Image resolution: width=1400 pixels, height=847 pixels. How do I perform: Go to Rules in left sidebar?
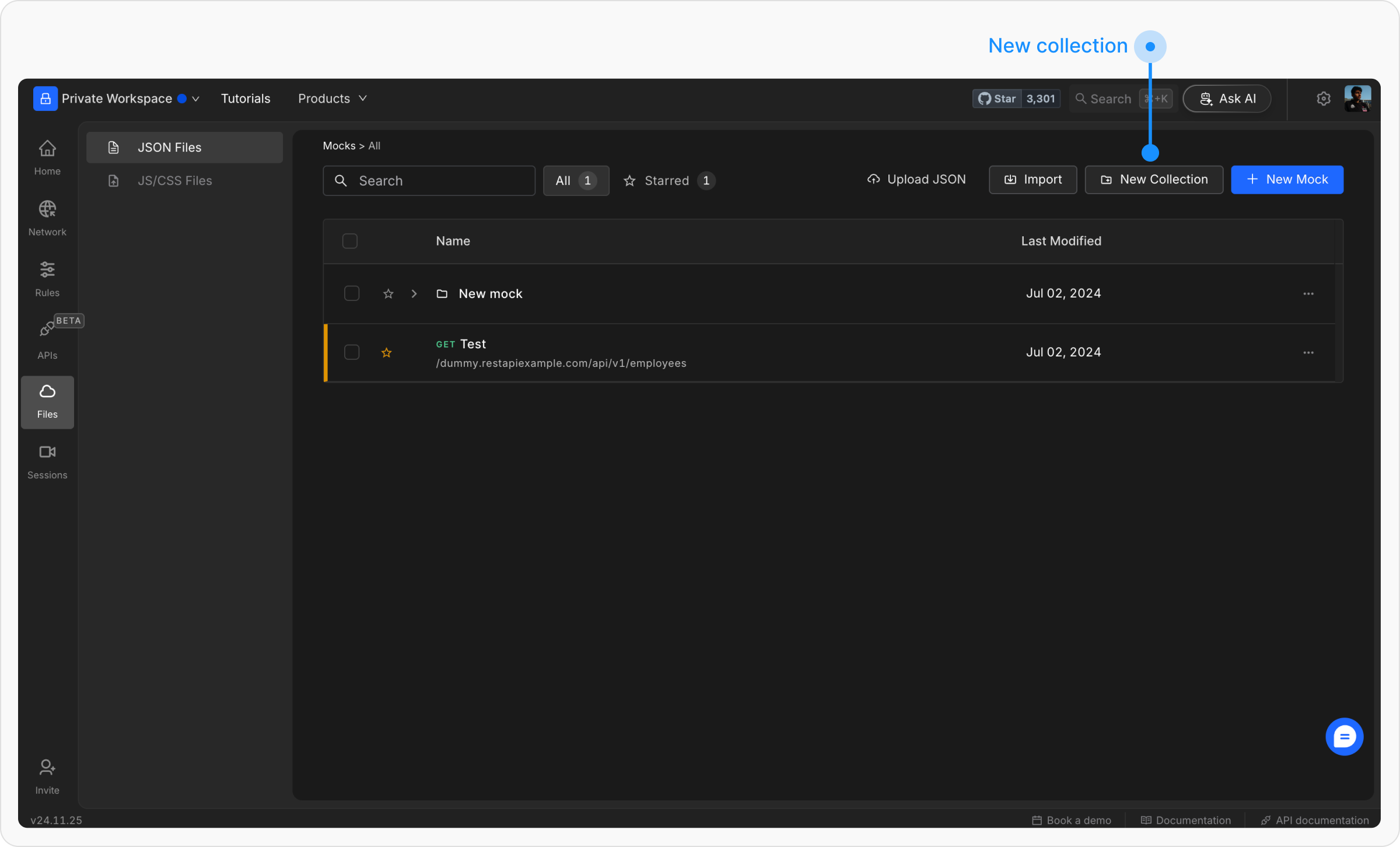(x=47, y=278)
